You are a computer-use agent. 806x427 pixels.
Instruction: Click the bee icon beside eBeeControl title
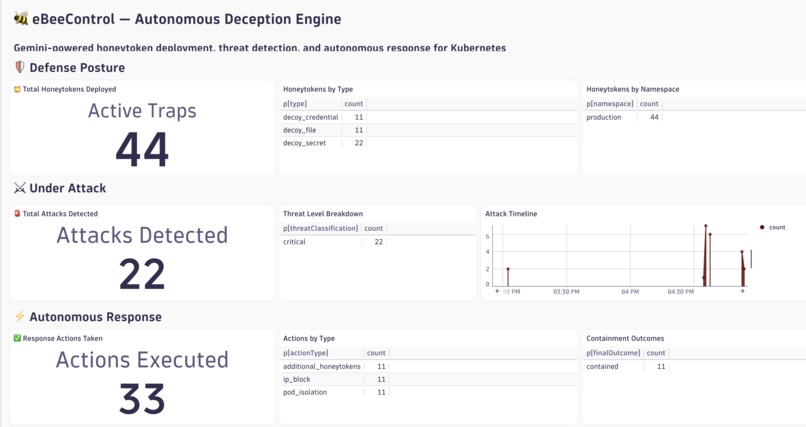tap(21, 19)
